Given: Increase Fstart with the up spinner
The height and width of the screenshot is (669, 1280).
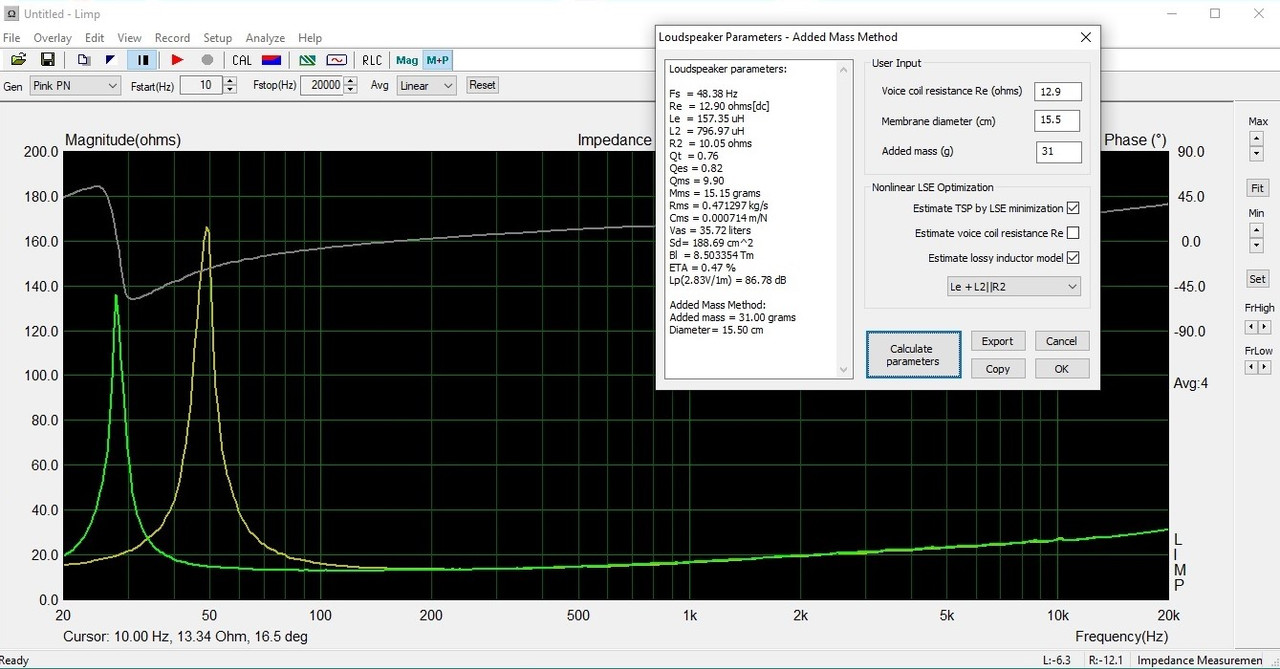Looking at the screenshot, I should (230, 81).
